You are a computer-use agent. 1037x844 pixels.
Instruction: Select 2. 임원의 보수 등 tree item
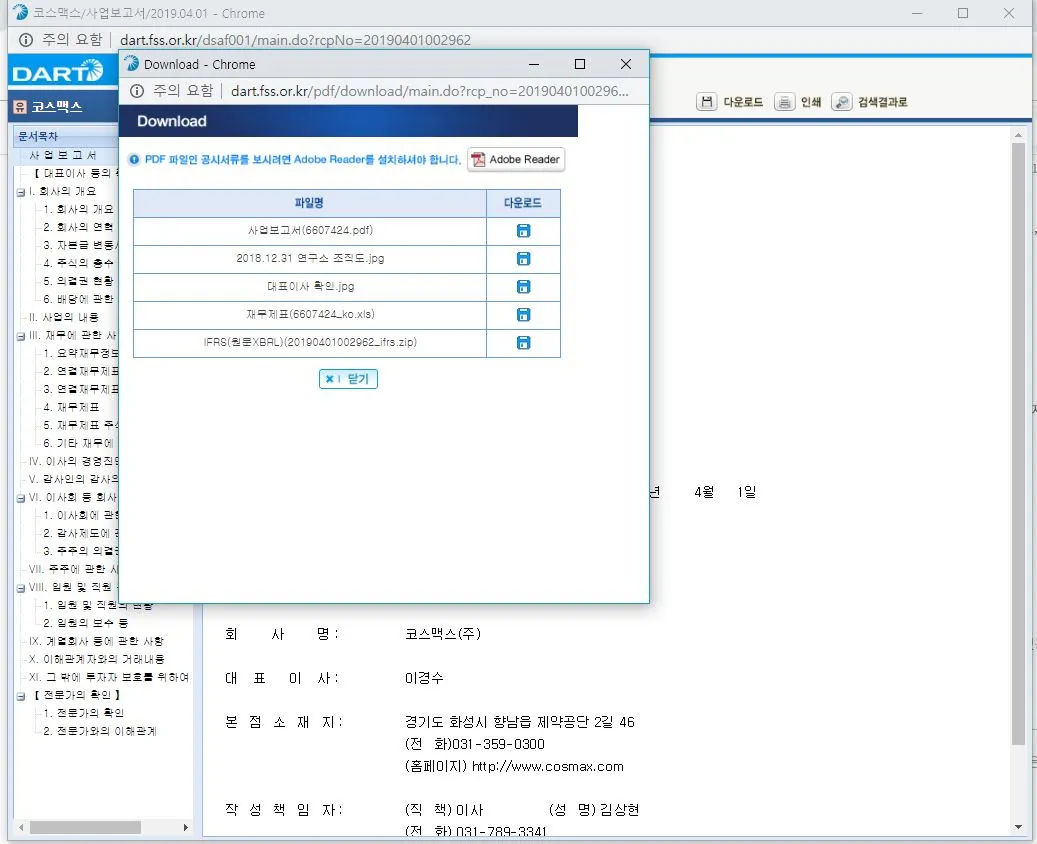(x=85, y=623)
